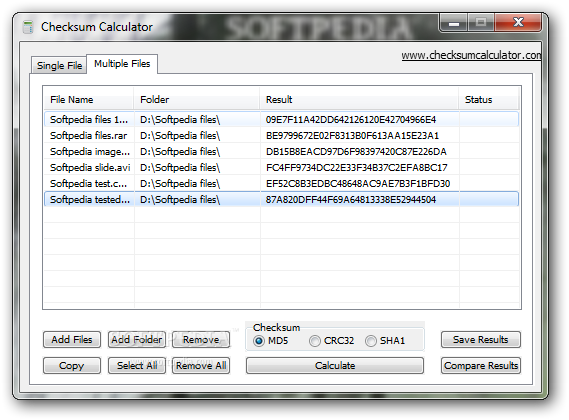The image size is (569, 420).
Task: Click the Remove All button
Action: click(x=201, y=366)
